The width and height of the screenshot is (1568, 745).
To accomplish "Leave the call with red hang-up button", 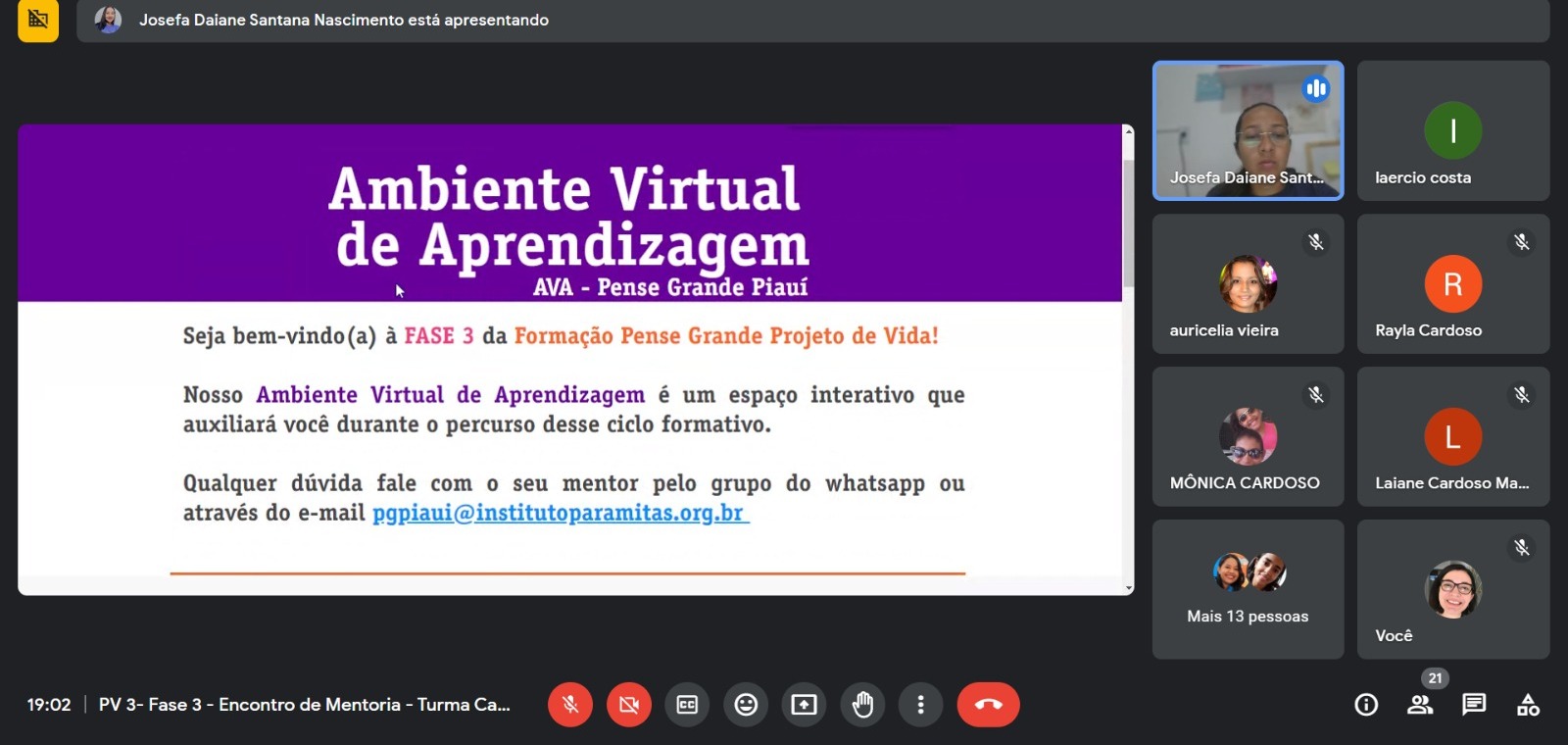I will (988, 705).
